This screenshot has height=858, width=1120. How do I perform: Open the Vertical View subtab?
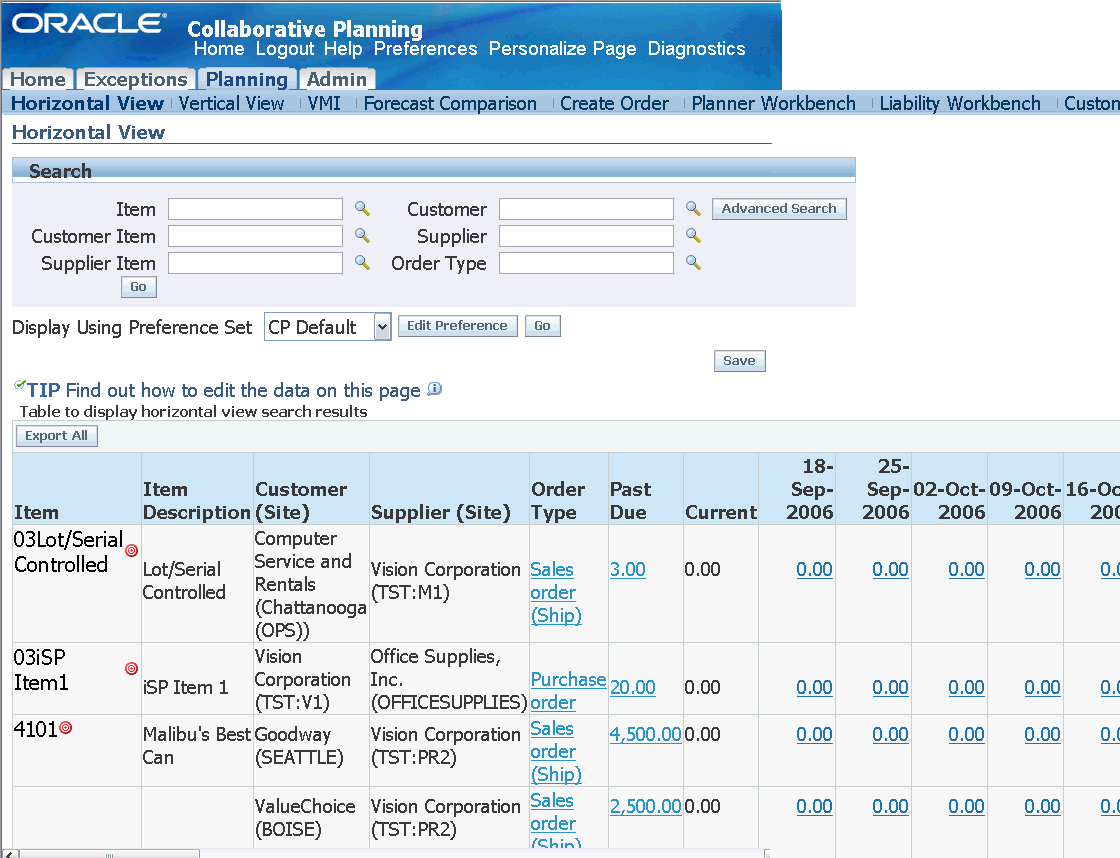(x=231, y=104)
